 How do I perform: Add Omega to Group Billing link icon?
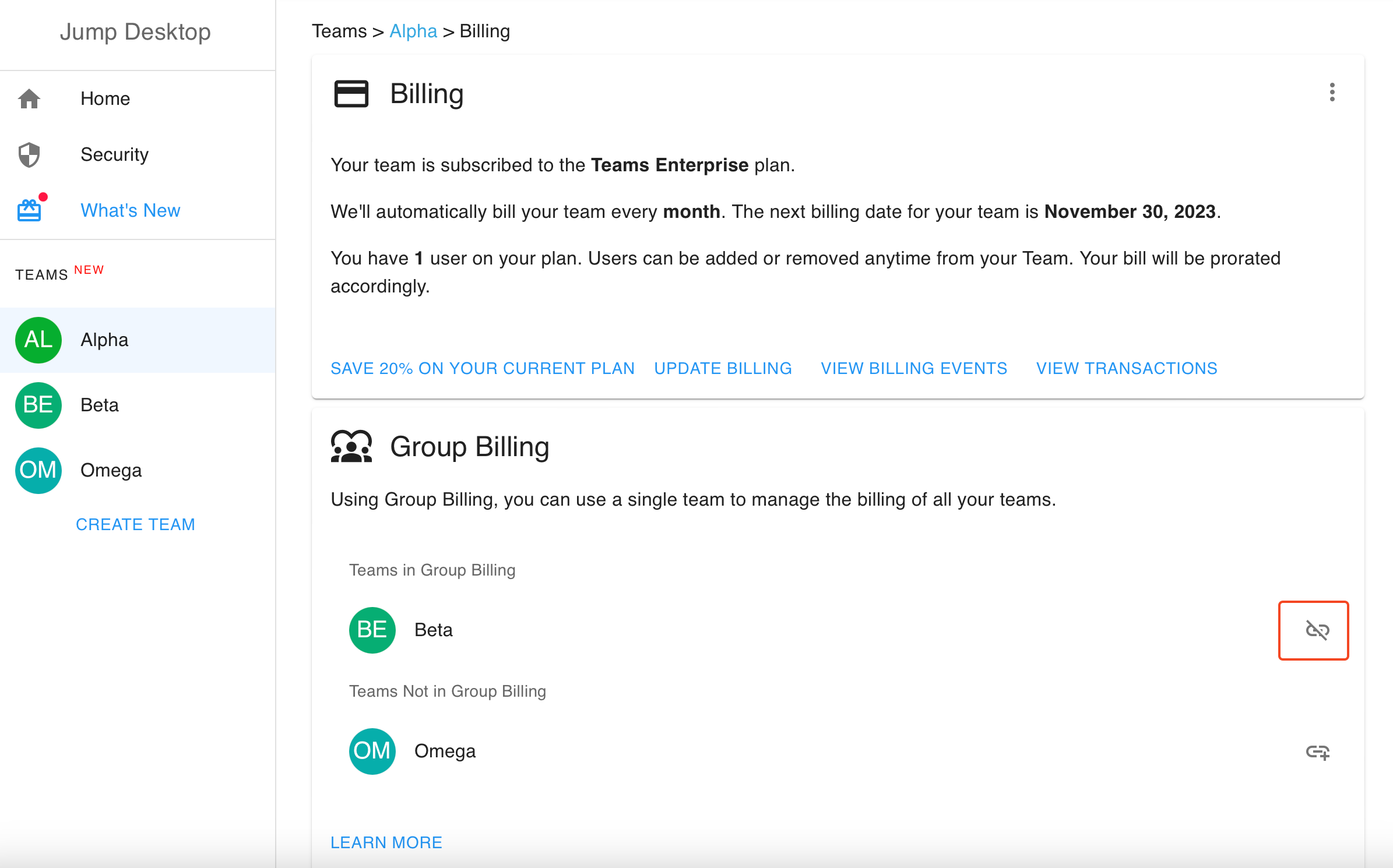[x=1317, y=751]
